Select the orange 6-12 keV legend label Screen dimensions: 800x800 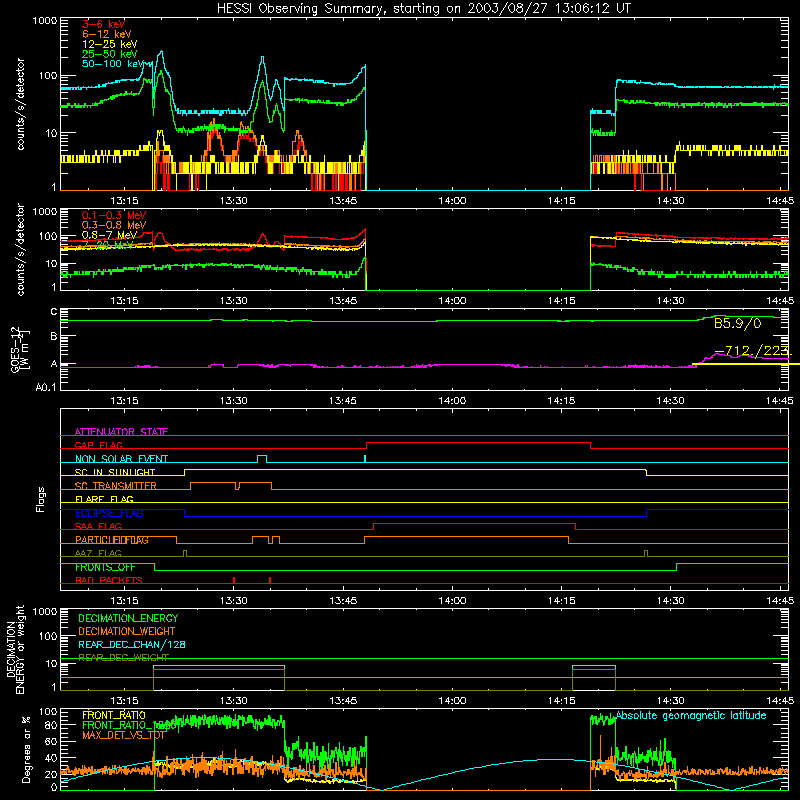(107, 34)
